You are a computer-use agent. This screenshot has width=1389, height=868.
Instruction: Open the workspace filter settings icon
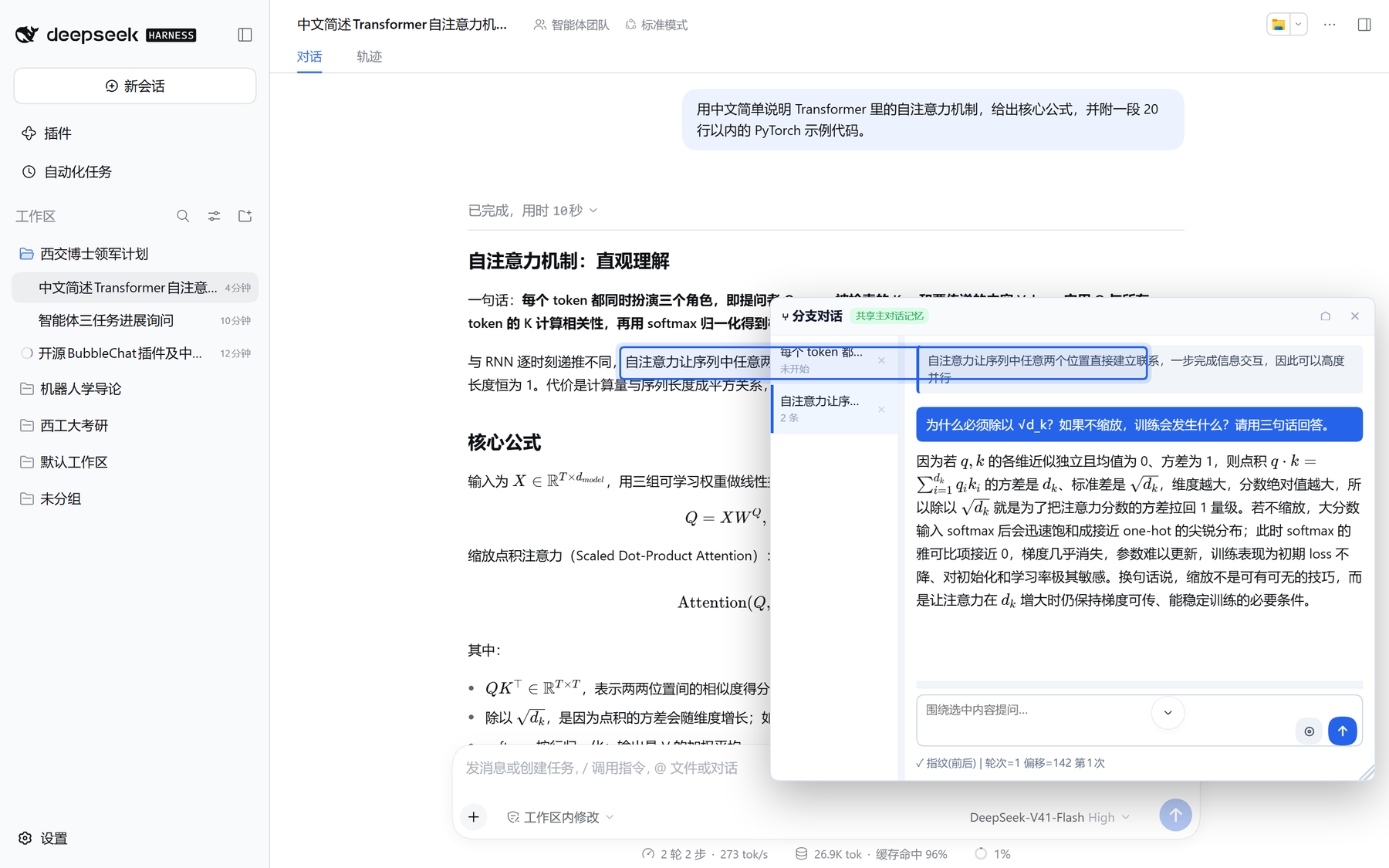click(214, 216)
